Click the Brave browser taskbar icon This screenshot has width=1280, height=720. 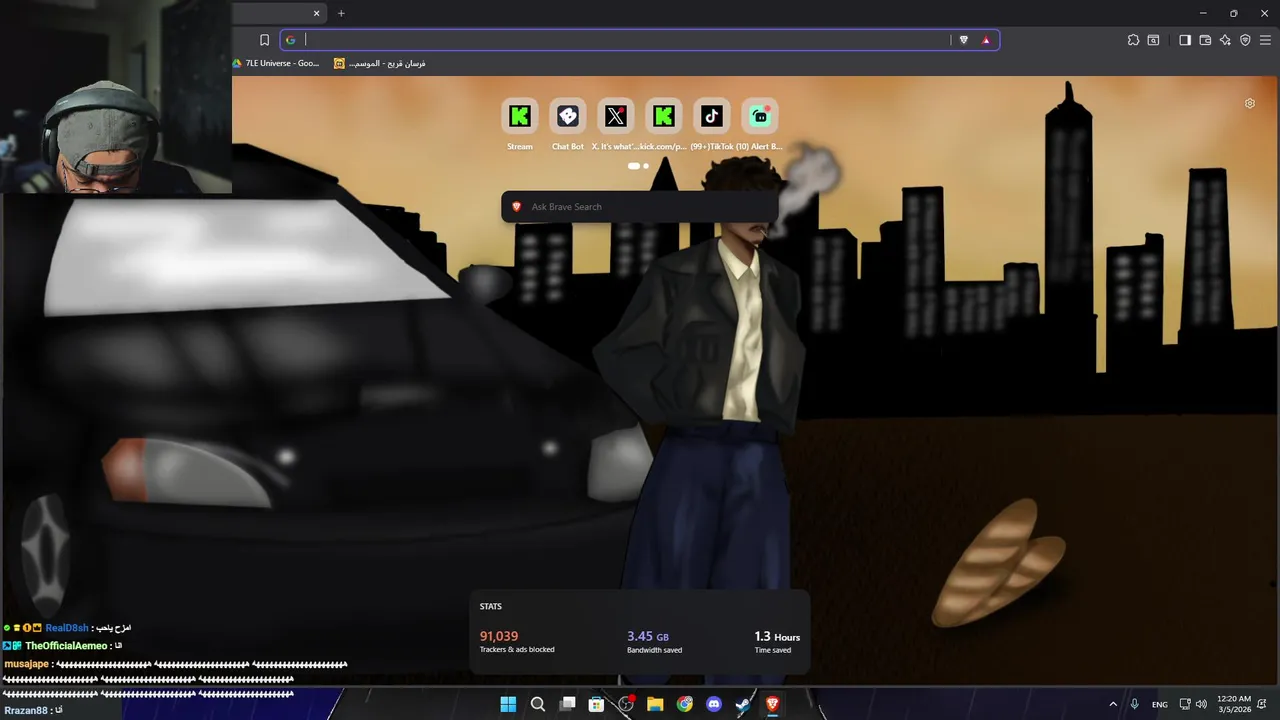click(772, 704)
